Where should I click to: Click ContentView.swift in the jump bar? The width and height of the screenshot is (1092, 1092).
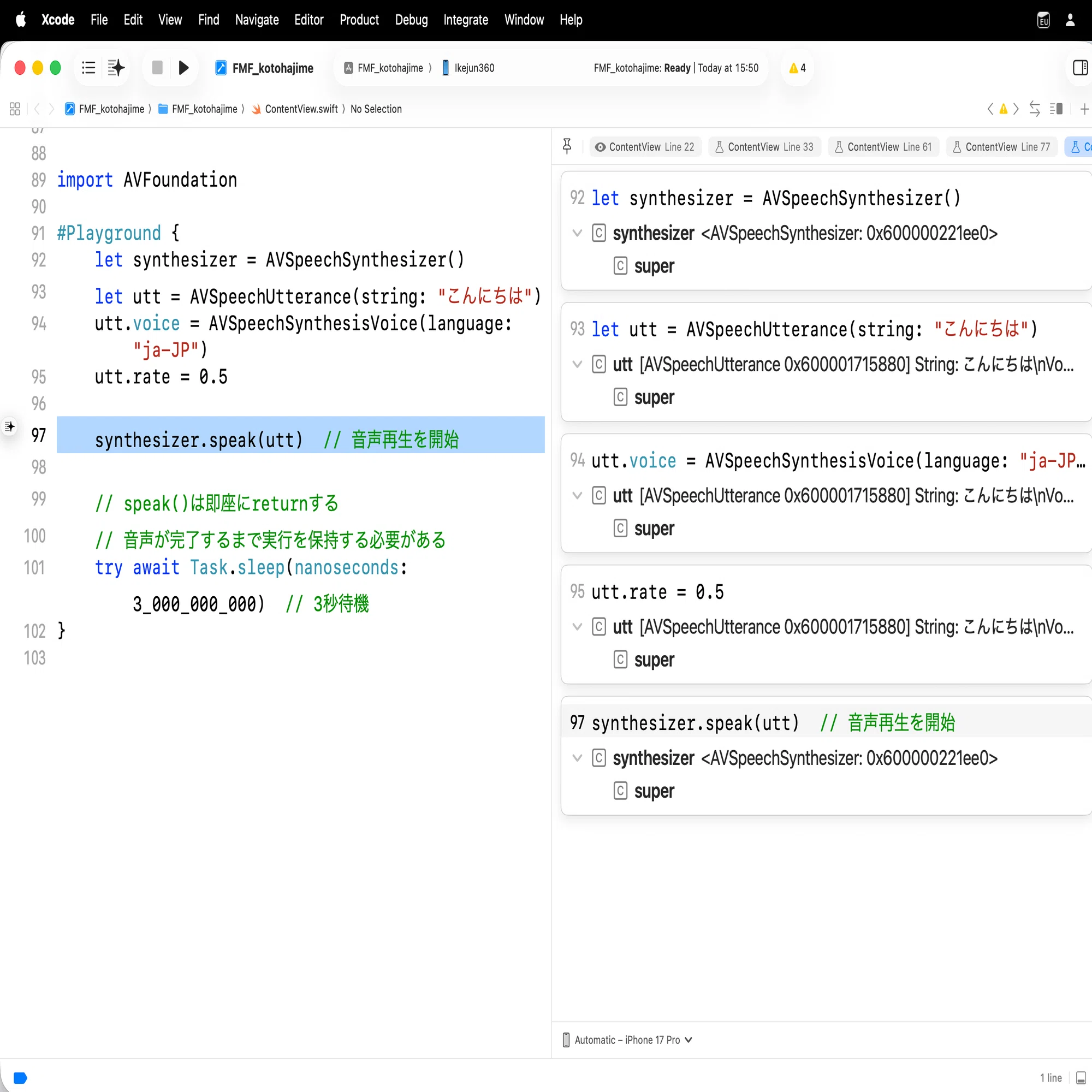[294, 109]
